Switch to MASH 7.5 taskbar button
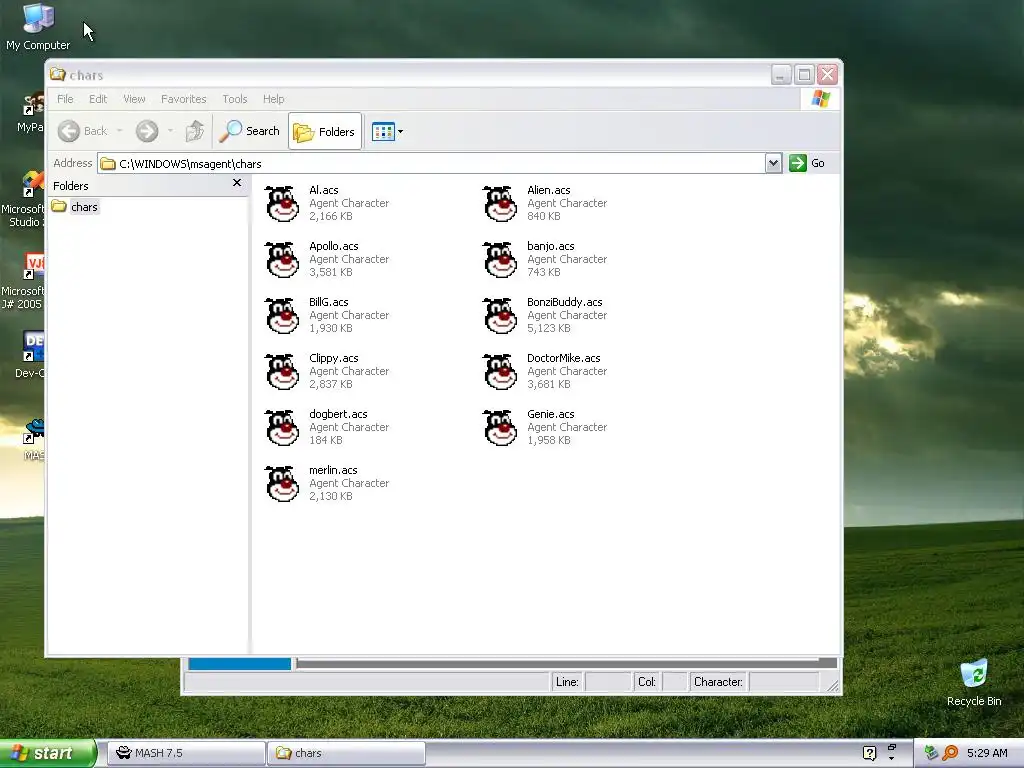This screenshot has height=768, width=1024. 185,753
